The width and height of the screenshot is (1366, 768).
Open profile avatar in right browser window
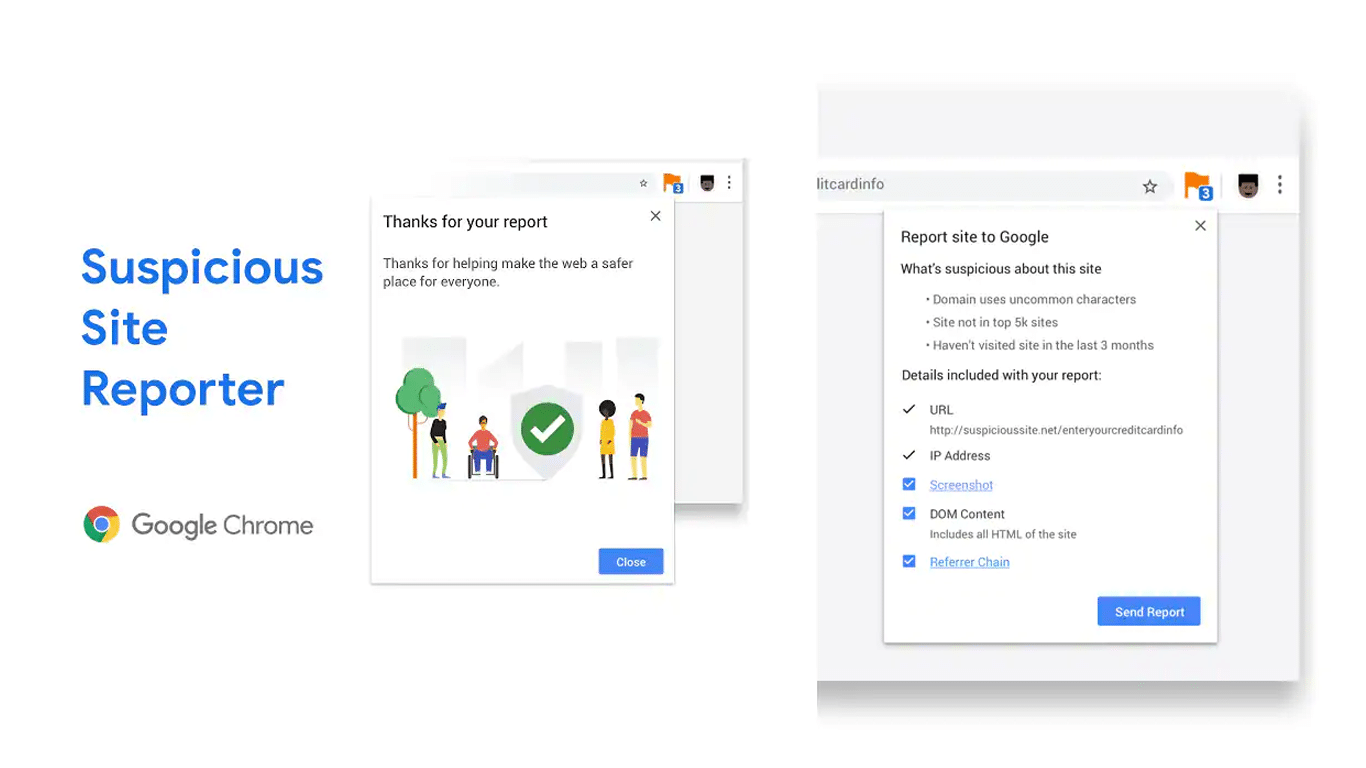[1247, 185]
